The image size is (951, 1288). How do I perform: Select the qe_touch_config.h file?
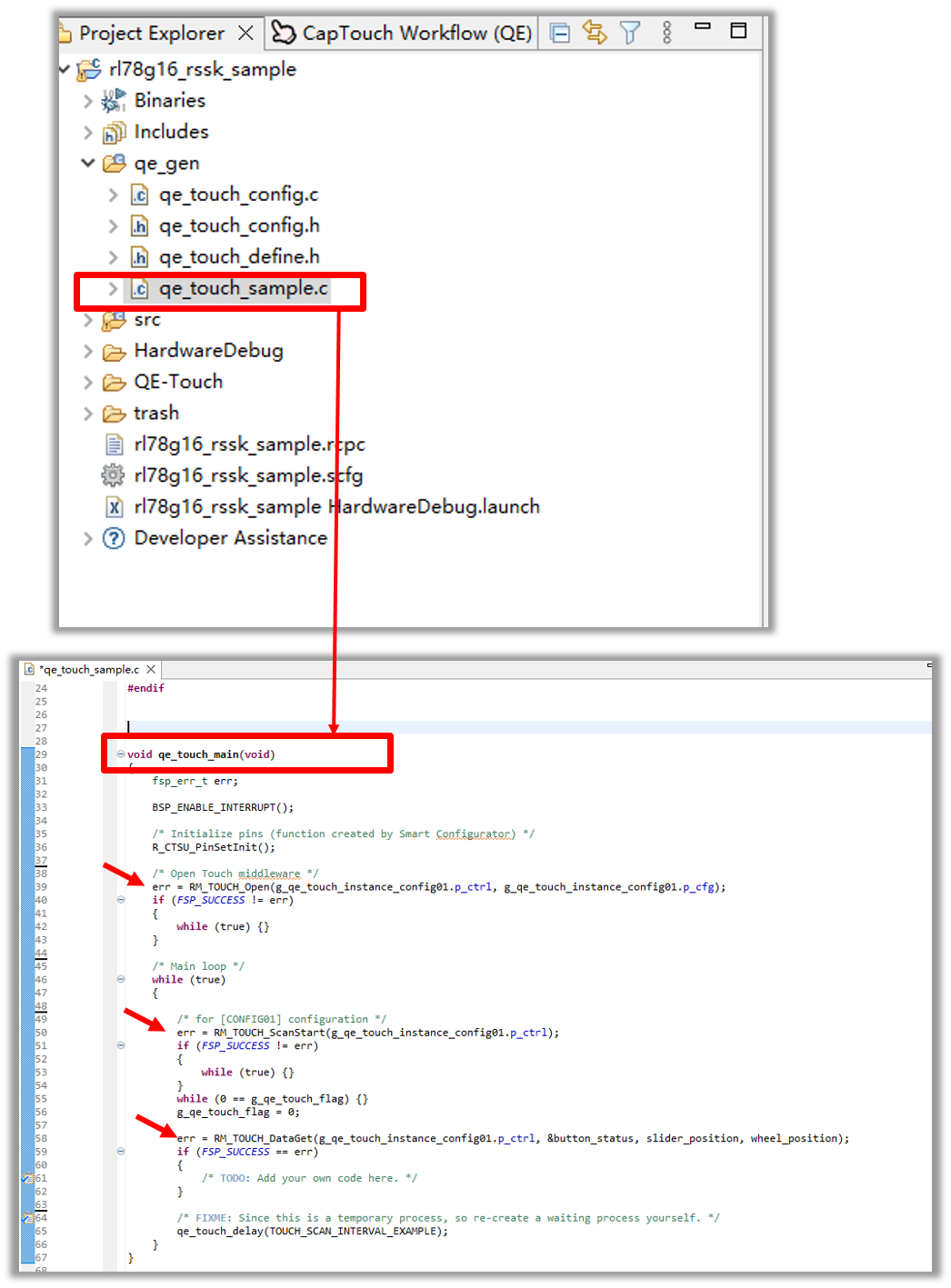pyautogui.click(x=239, y=226)
